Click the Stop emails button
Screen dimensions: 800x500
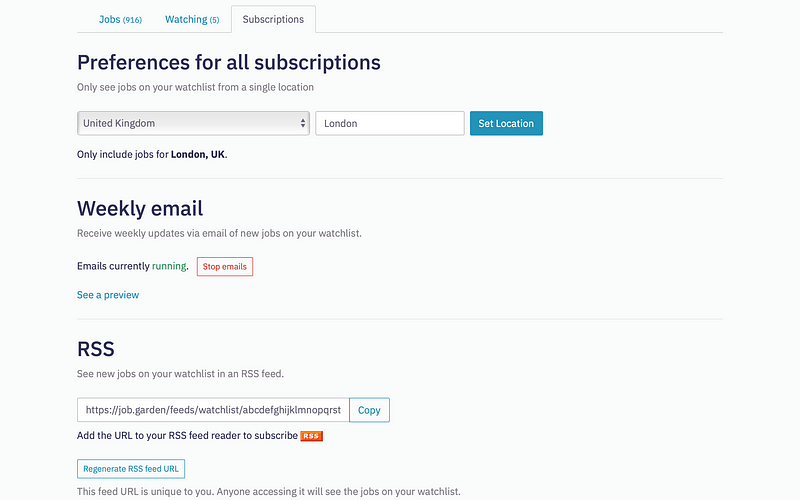pyautogui.click(x=224, y=266)
